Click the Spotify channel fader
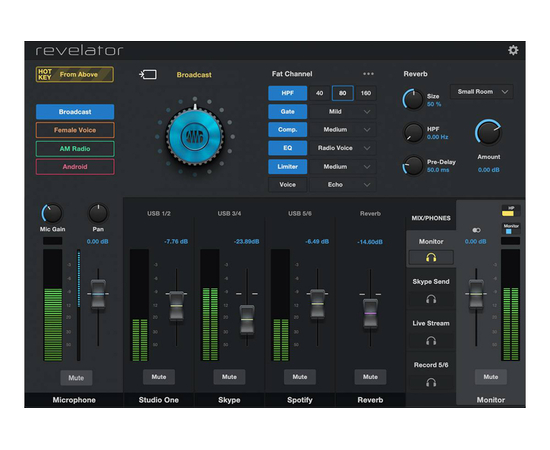Screen dimensions: 550x450 [x=317, y=304]
